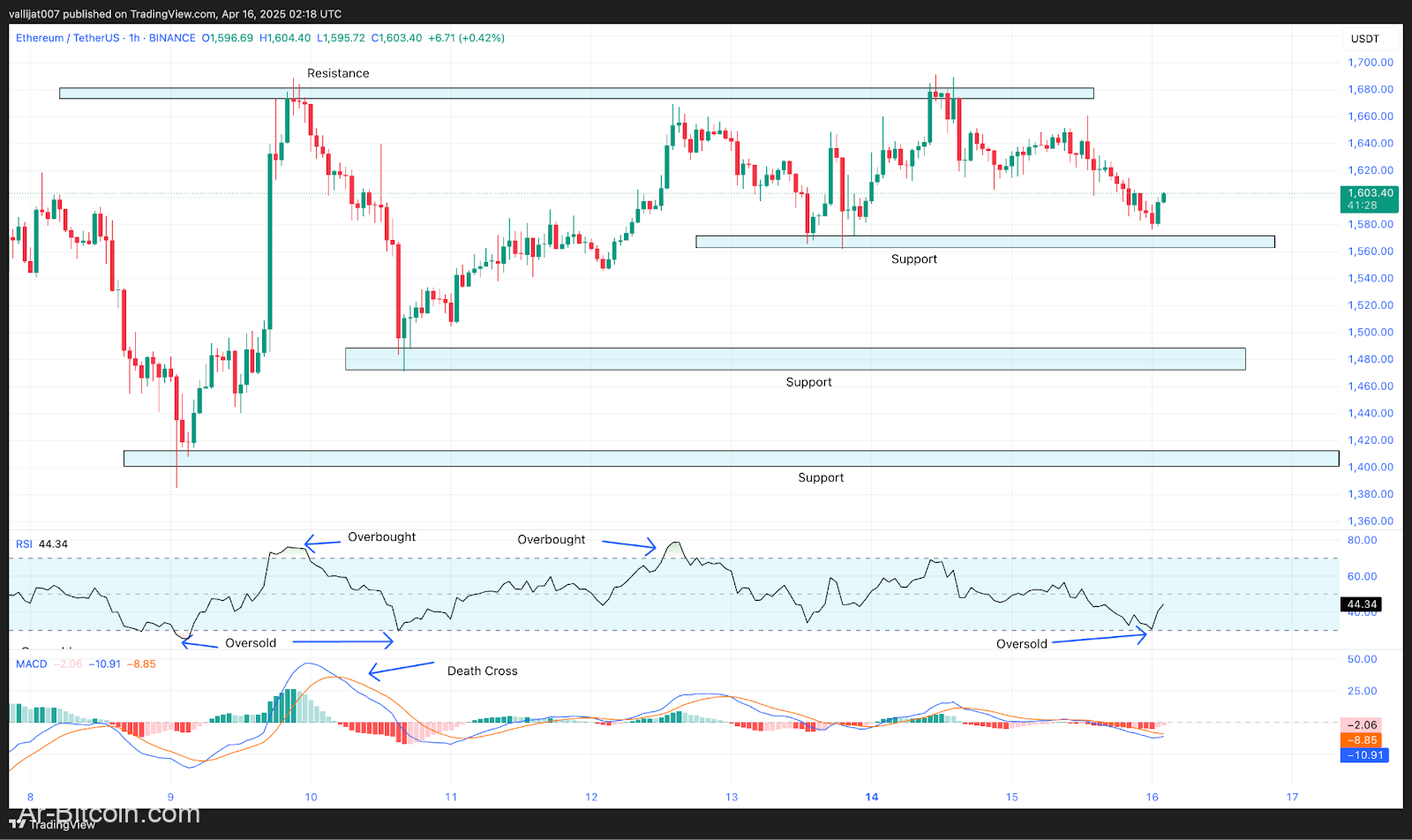Click the 1,440.00 price axis label

[1371, 413]
